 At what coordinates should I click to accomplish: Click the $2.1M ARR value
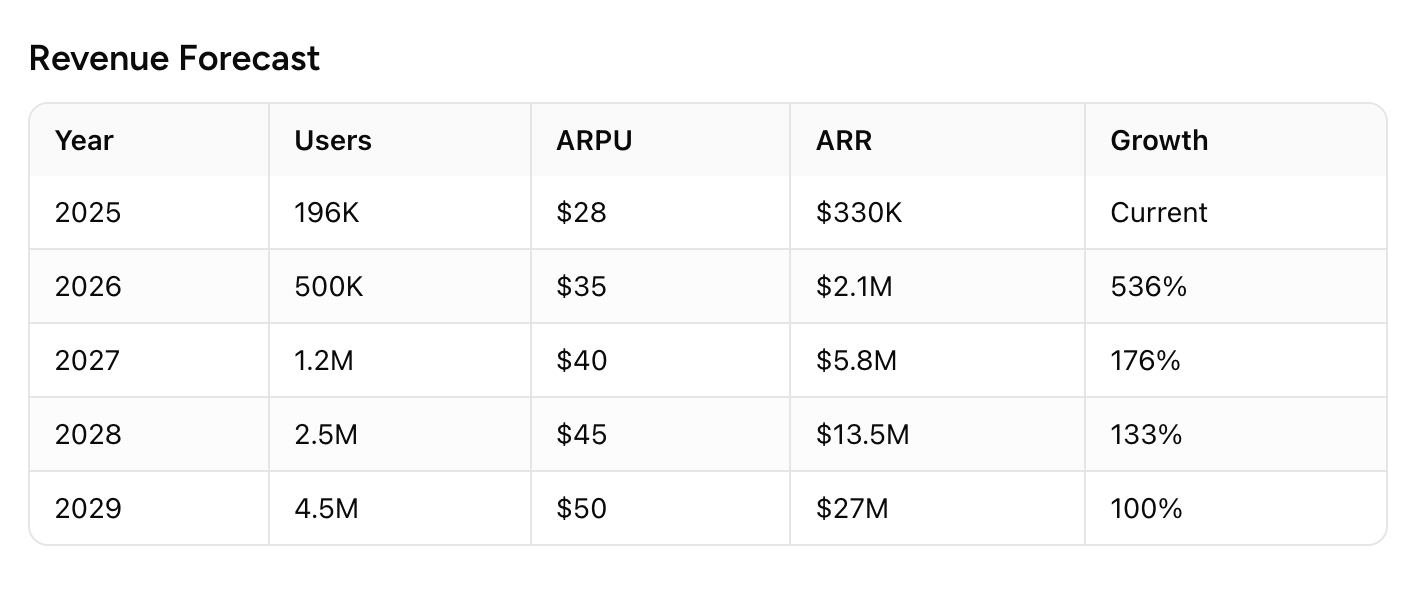pyautogui.click(x=854, y=287)
